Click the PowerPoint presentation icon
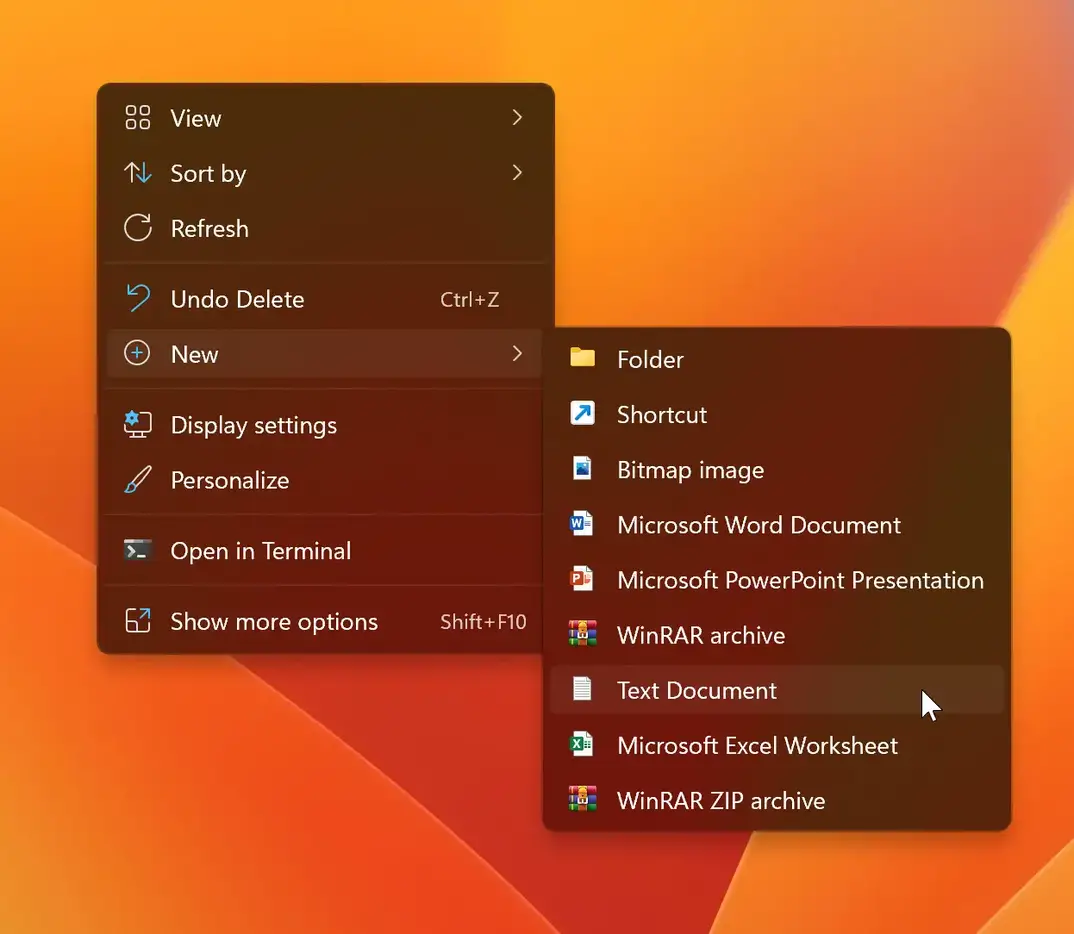 pyautogui.click(x=582, y=579)
